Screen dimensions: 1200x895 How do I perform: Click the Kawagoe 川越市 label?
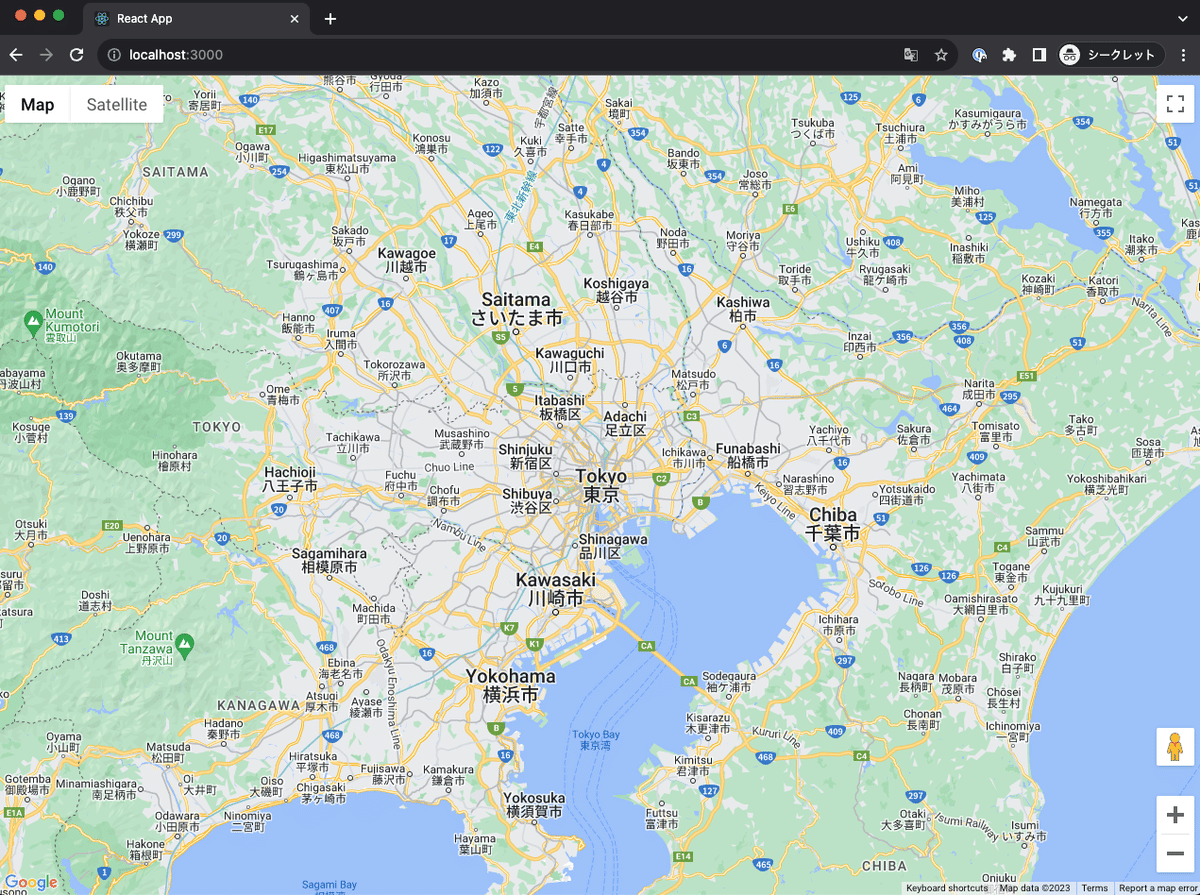coord(406,260)
